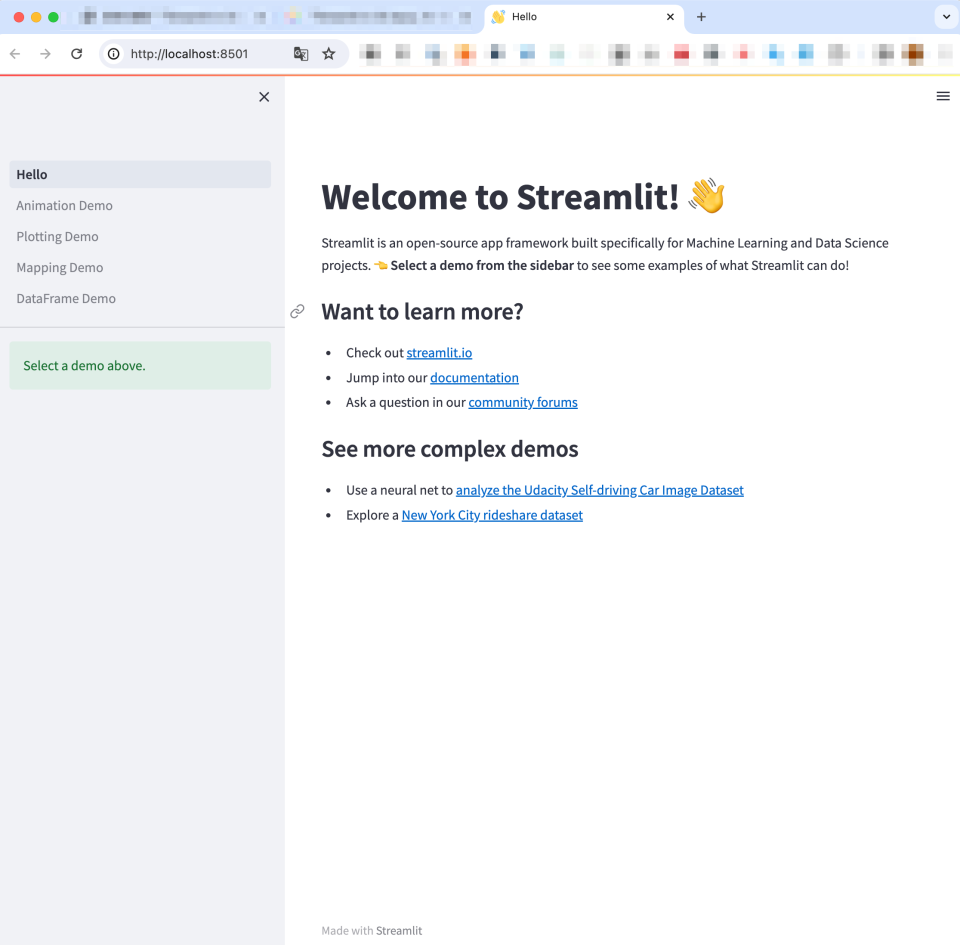Open the Streamlit hamburger menu

click(x=942, y=96)
